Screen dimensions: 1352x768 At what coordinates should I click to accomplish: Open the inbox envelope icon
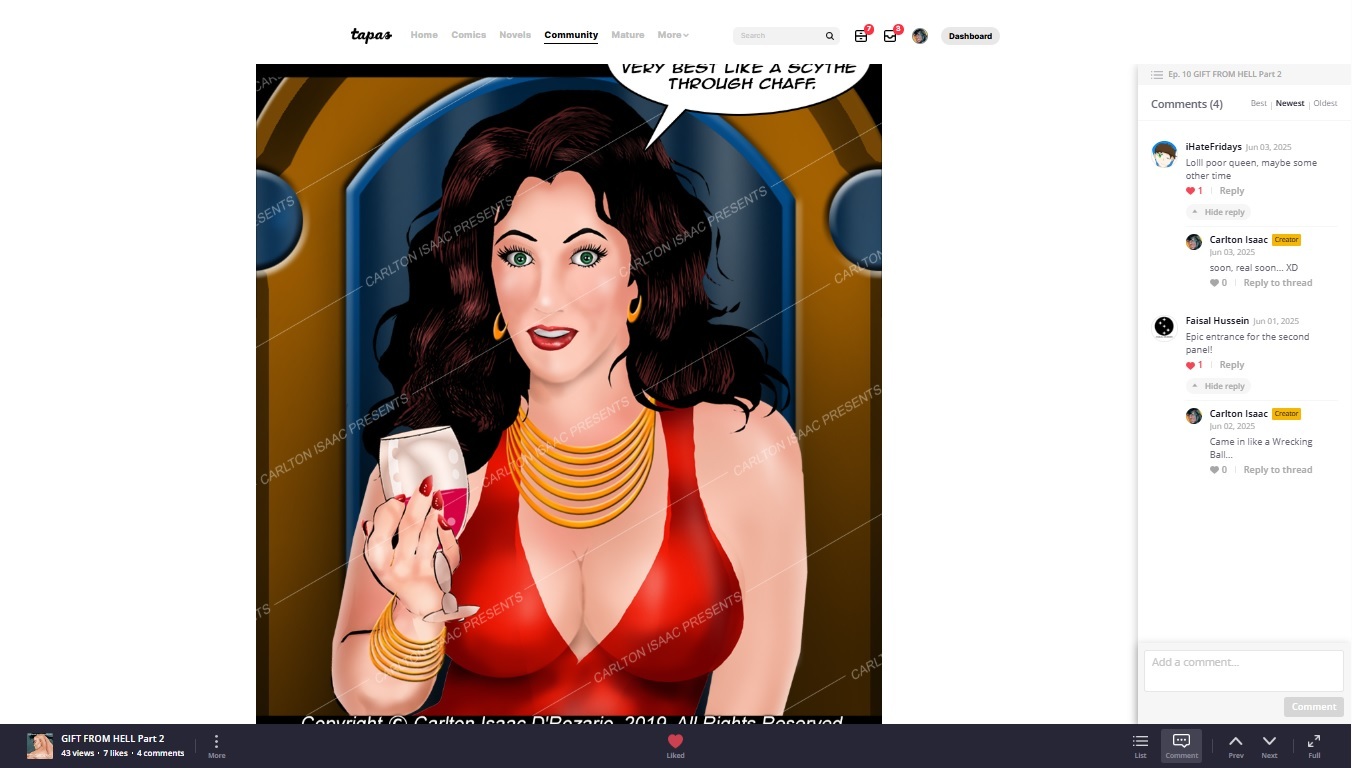click(x=890, y=36)
